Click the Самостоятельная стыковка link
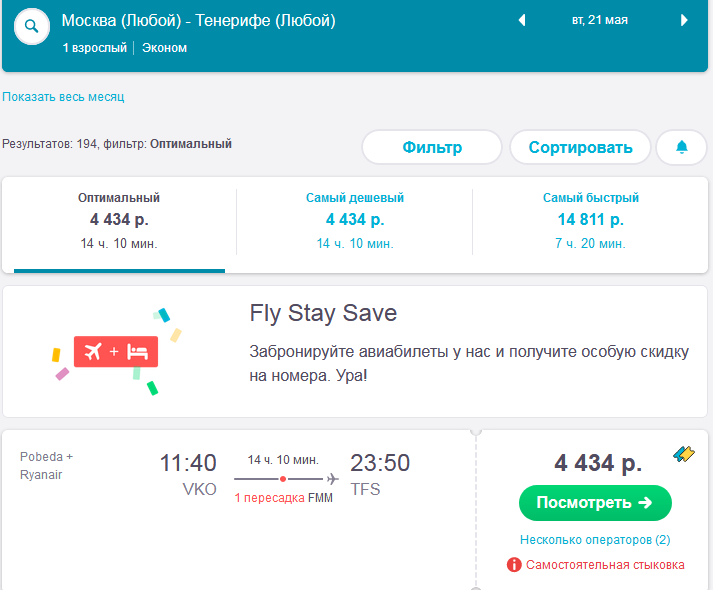Screen dimensions: 713x590 tap(606, 565)
